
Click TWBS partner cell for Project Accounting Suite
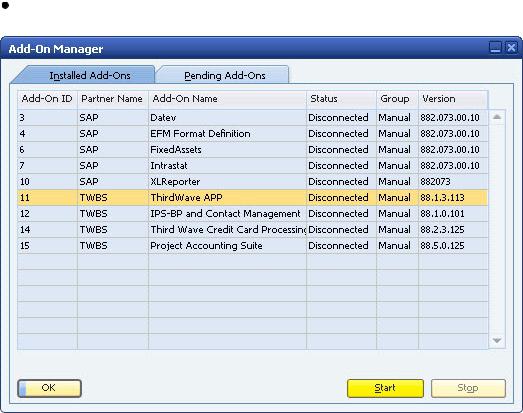112,246
